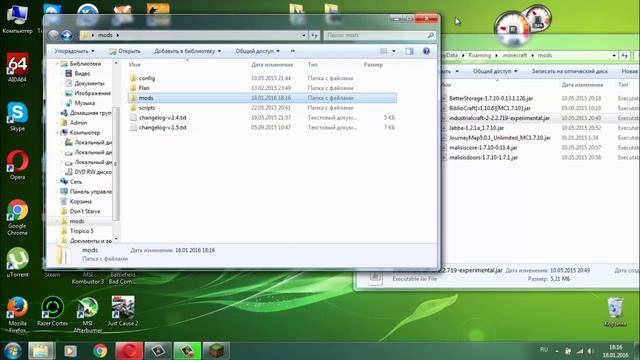The image size is (640, 360).
Task: Select Tropico 5 in the navigation pane
Action: [82, 231]
